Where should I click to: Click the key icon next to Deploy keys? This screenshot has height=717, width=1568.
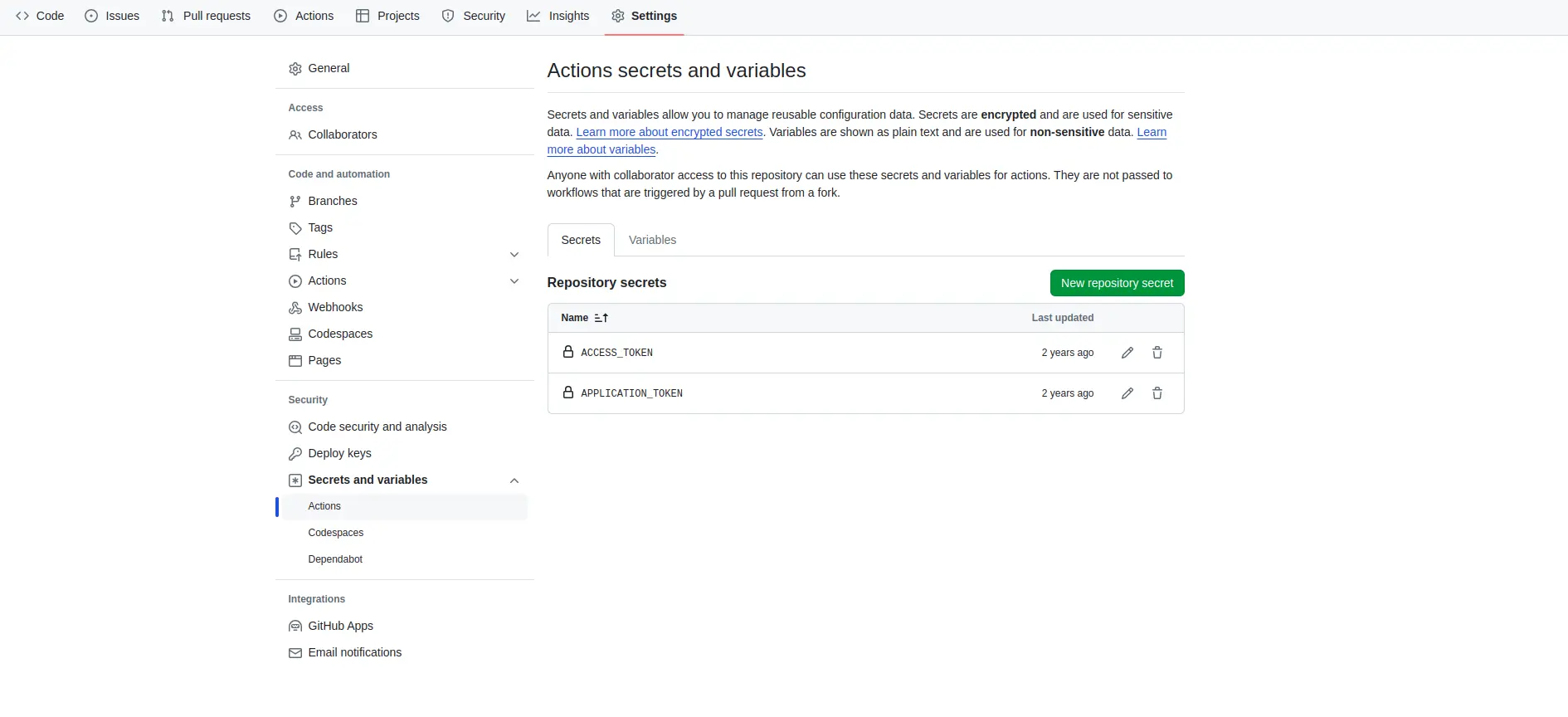[x=295, y=454]
